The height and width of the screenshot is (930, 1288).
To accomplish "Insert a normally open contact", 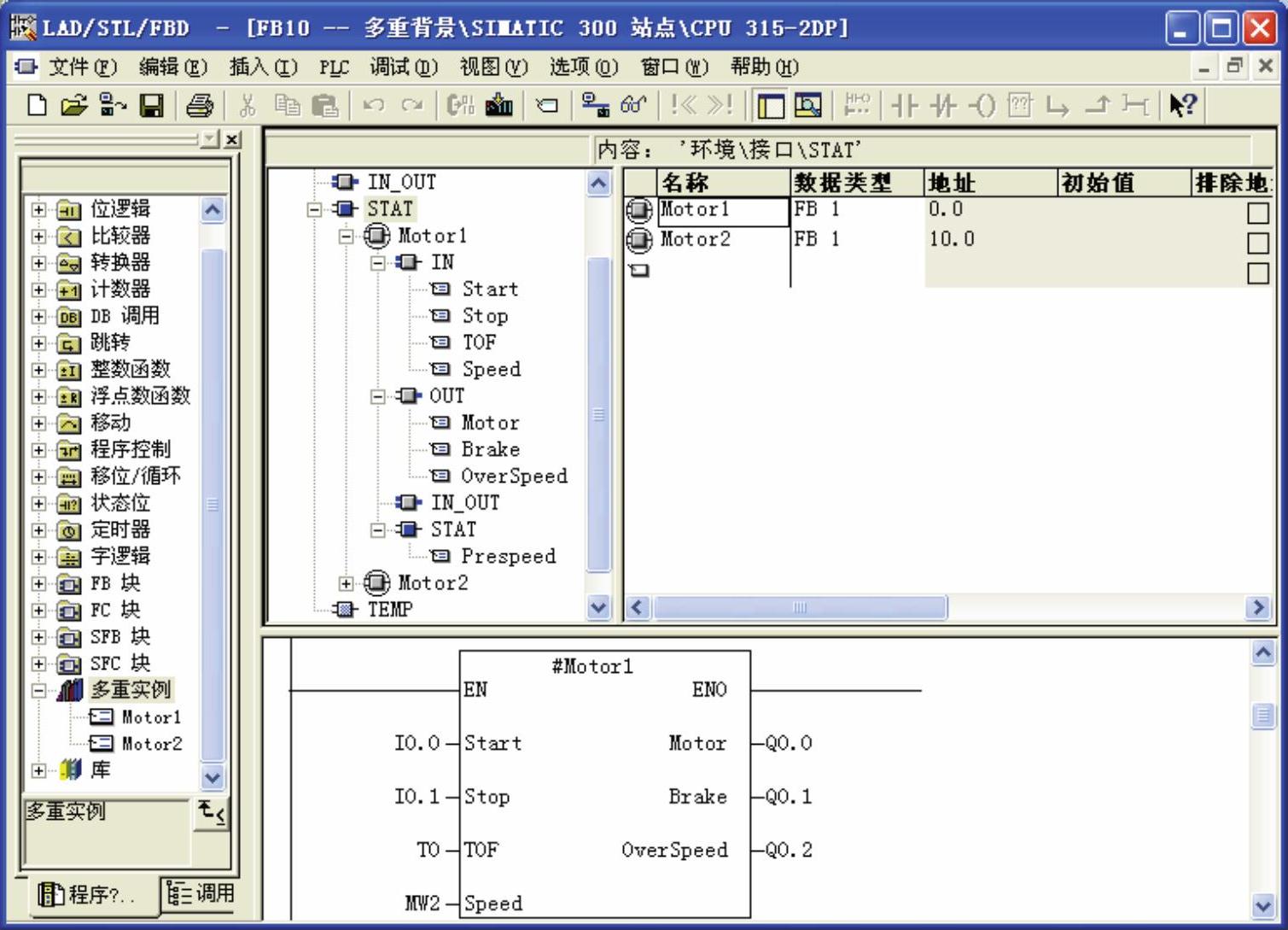I will click(905, 105).
